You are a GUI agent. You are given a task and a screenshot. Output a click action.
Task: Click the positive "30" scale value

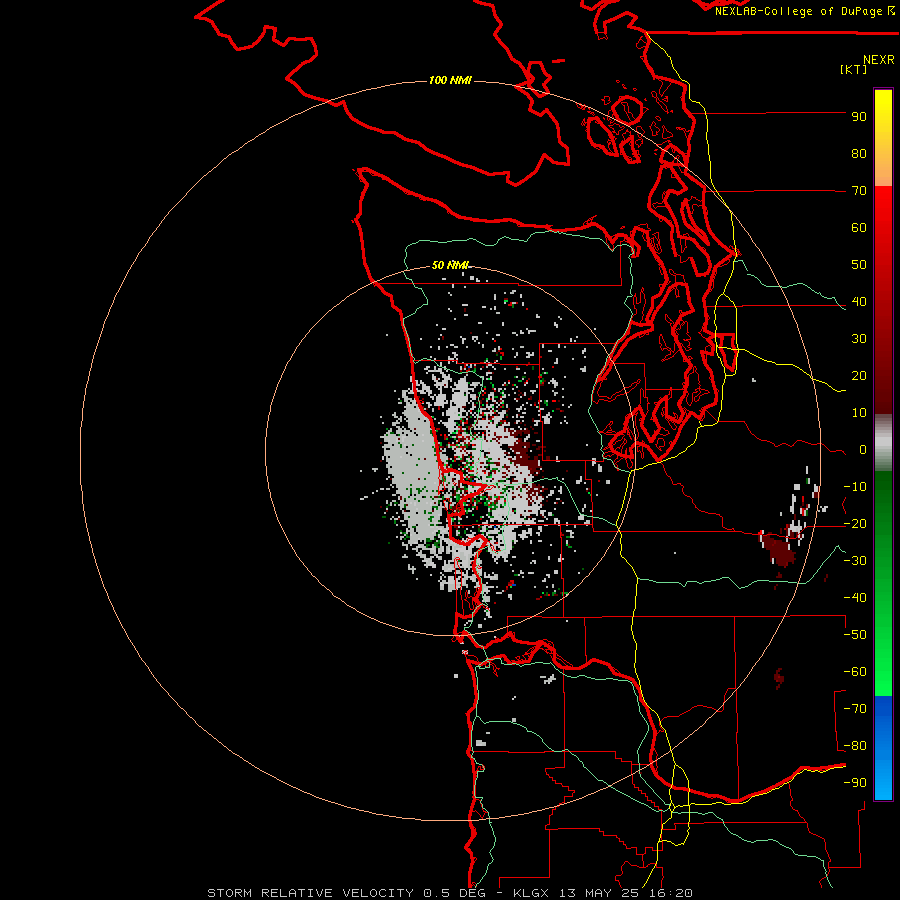(x=859, y=339)
